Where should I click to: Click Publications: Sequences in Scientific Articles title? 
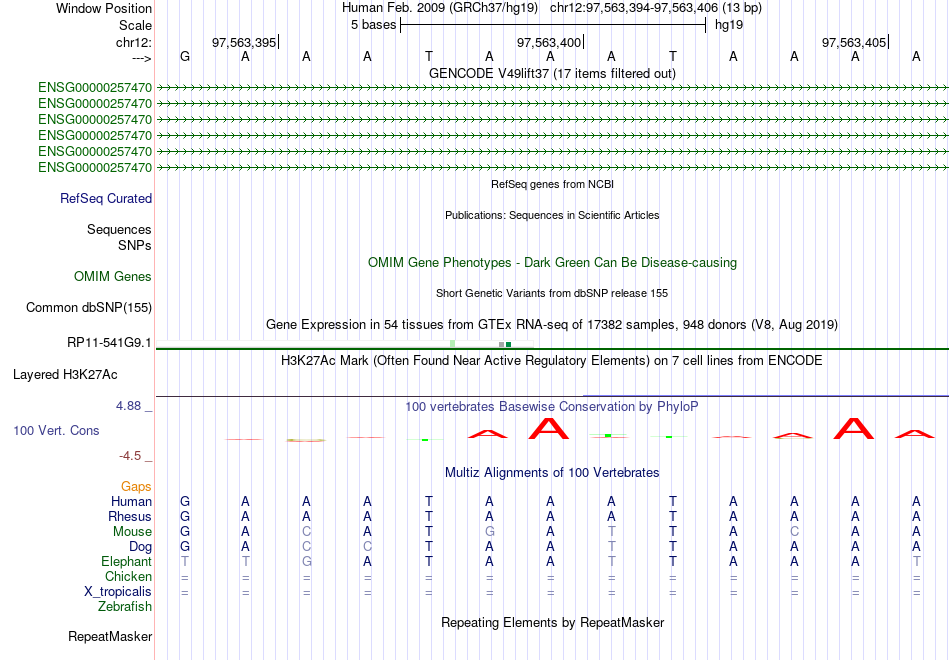(552, 215)
